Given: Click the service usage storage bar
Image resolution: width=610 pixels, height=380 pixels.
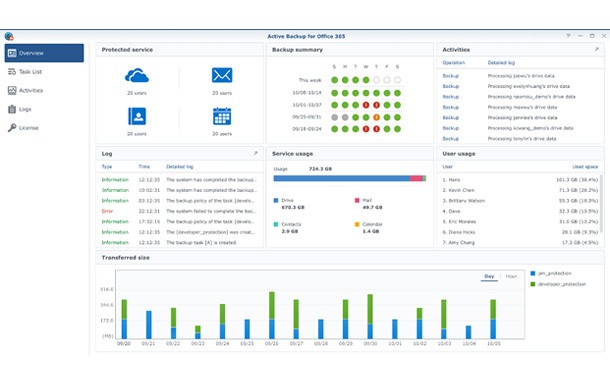Looking at the screenshot, I should click(350, 178).
